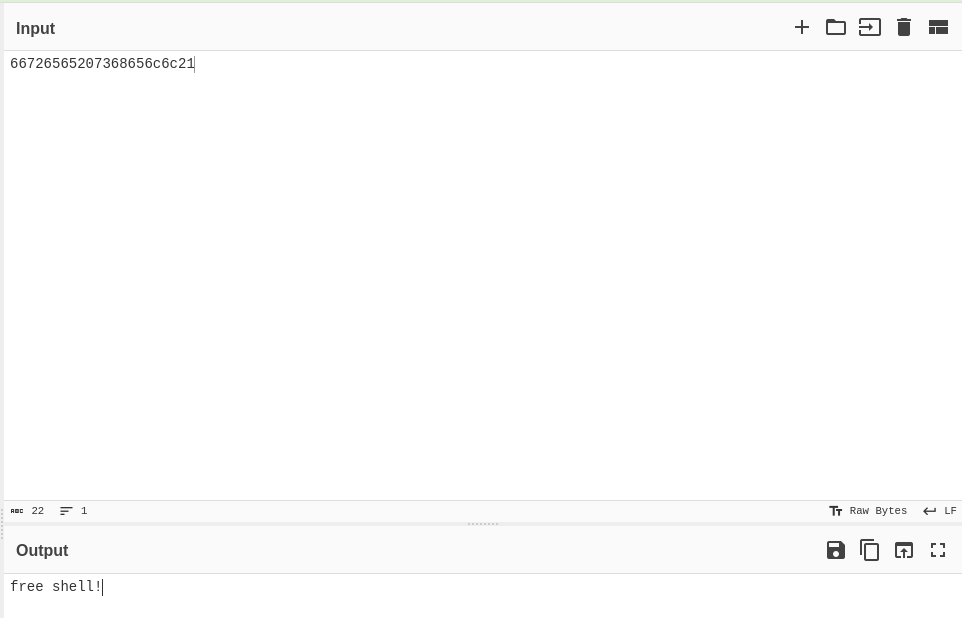962x618 pixels.
Task: Add a new input tab
Action: tap(802, 27)
